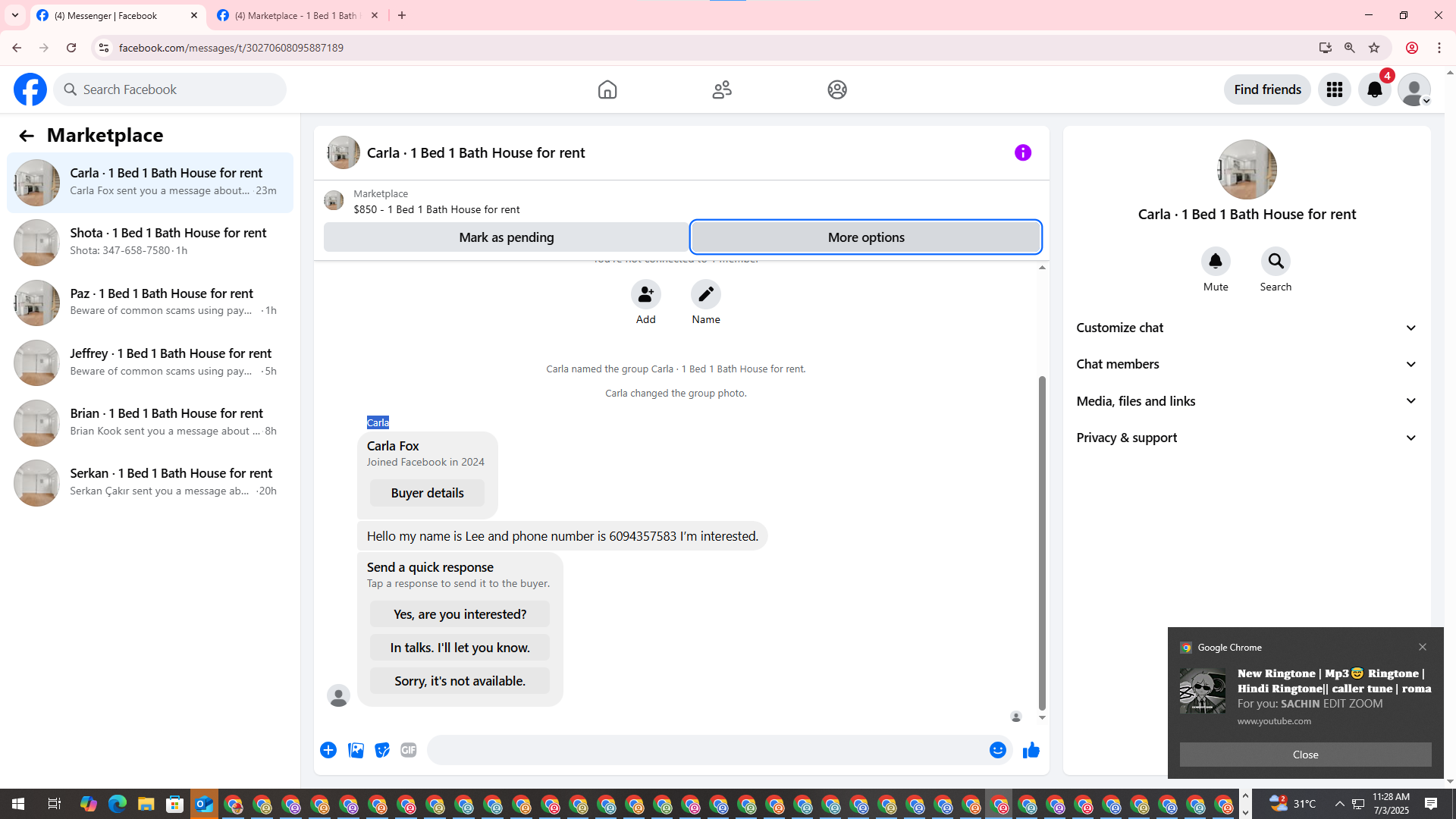Click the Add member icon
1456x819 pixels.
click(645, 294)
